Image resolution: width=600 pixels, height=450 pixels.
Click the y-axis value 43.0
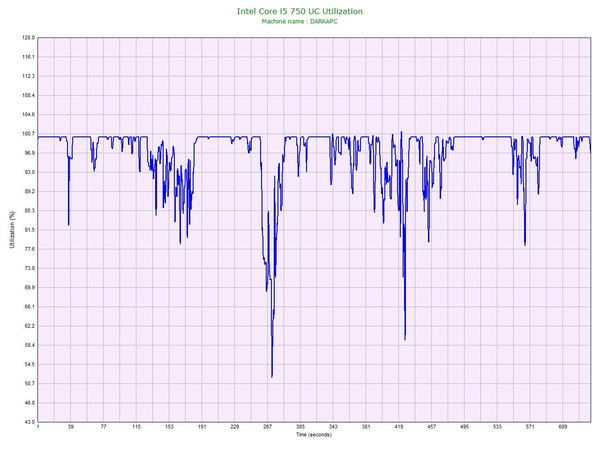point(29,422)
